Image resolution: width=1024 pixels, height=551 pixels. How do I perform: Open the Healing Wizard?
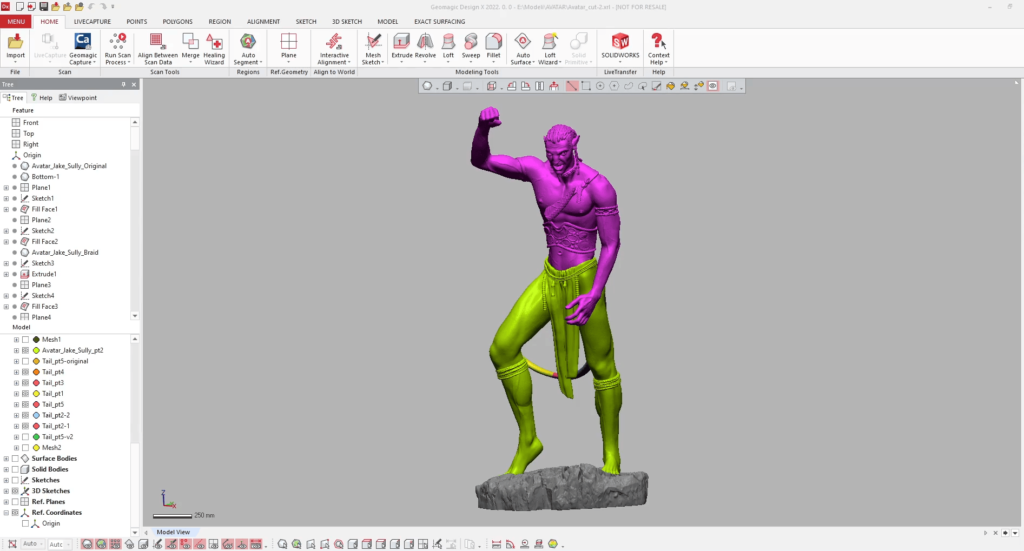[214, 49]
